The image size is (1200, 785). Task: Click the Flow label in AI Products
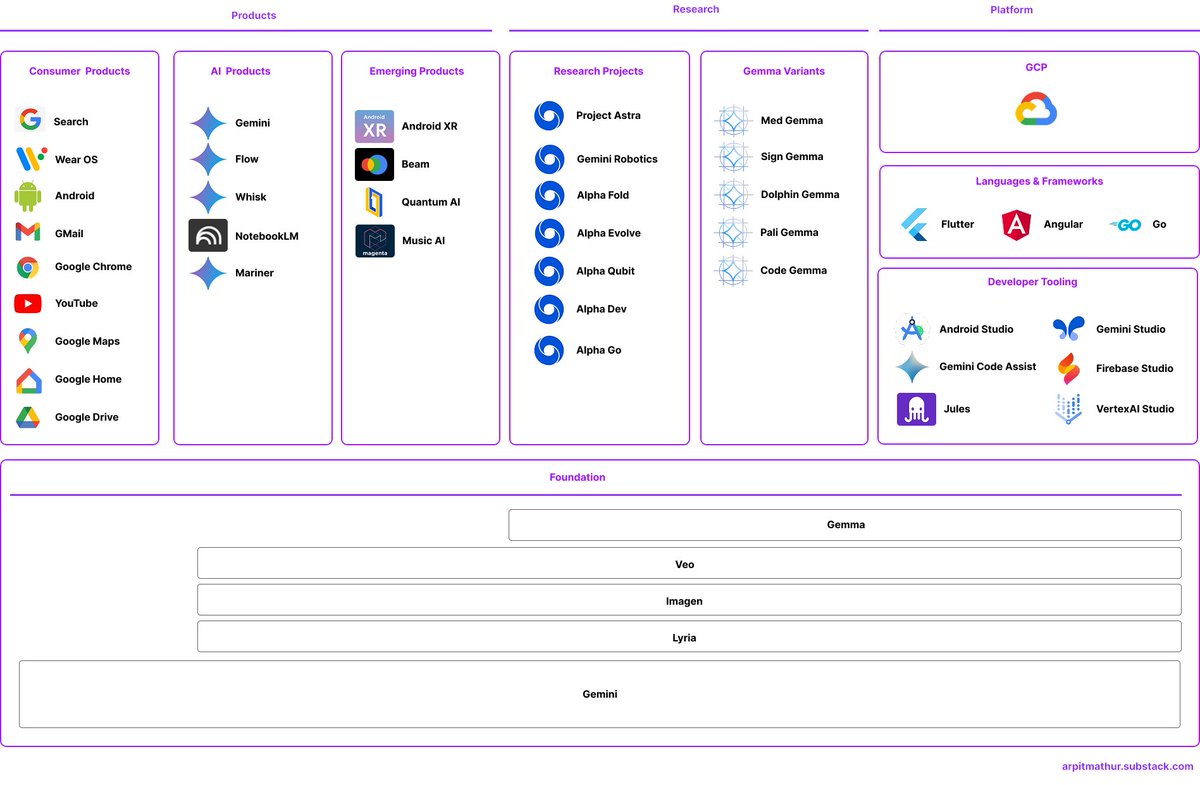pos(246,159)
